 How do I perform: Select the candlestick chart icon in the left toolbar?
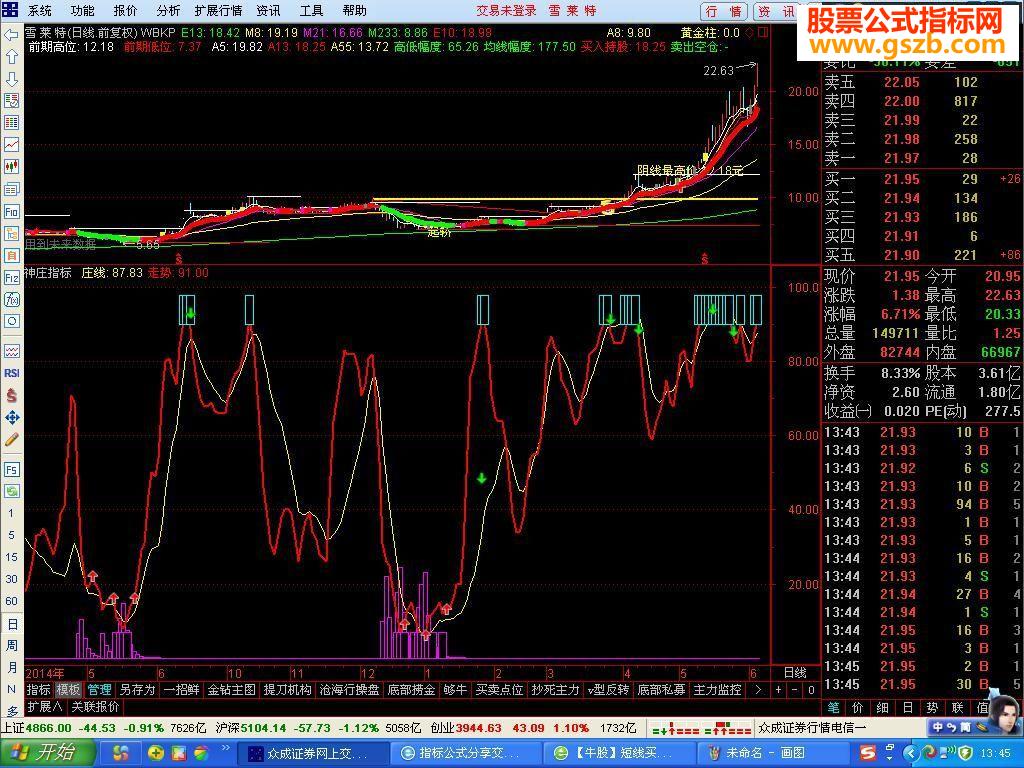point(11,166)
